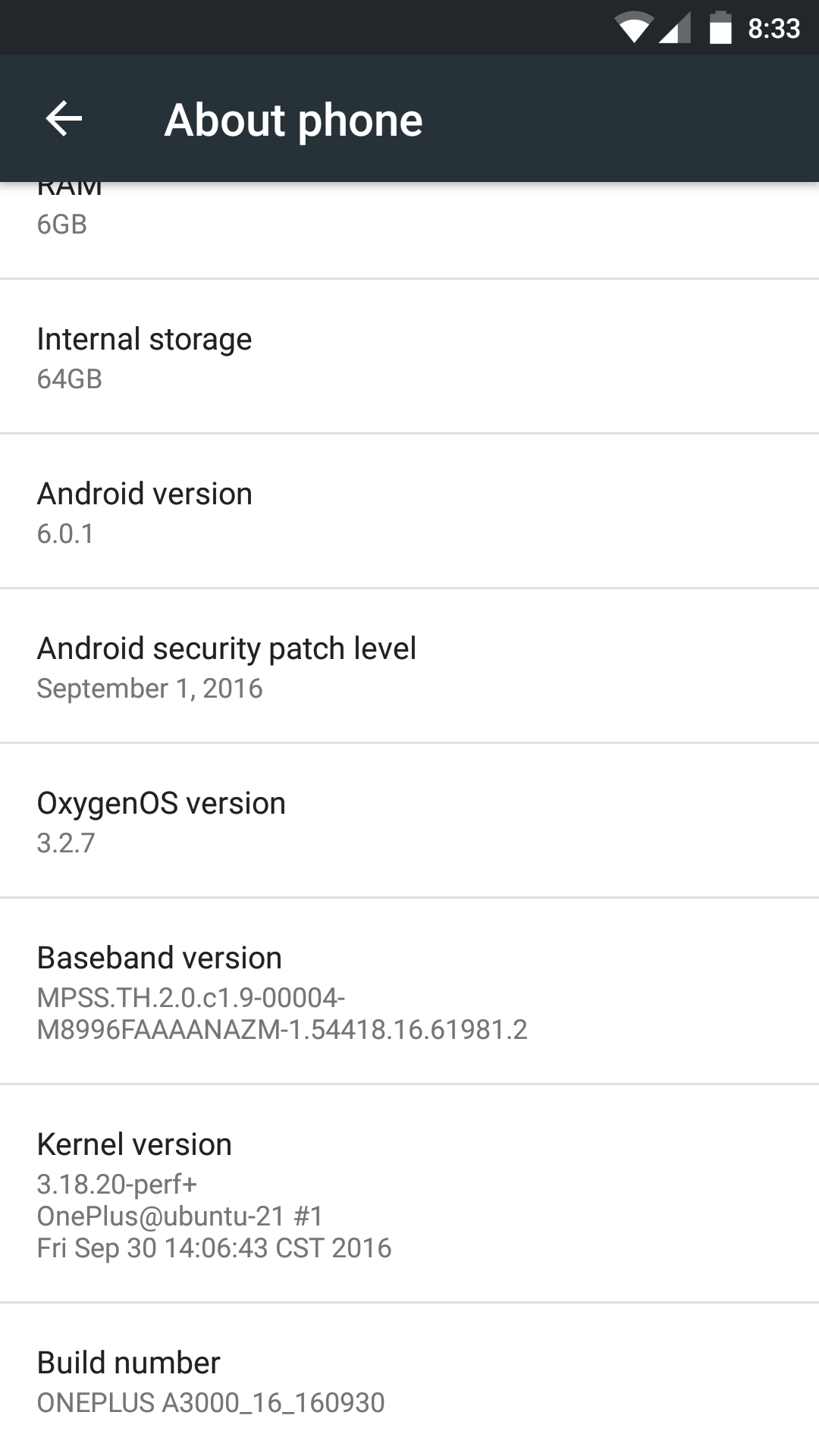Select the Internal storage item
Image resolution: width=819 pixels, height=1456 pixels.
tap(409, 356)
